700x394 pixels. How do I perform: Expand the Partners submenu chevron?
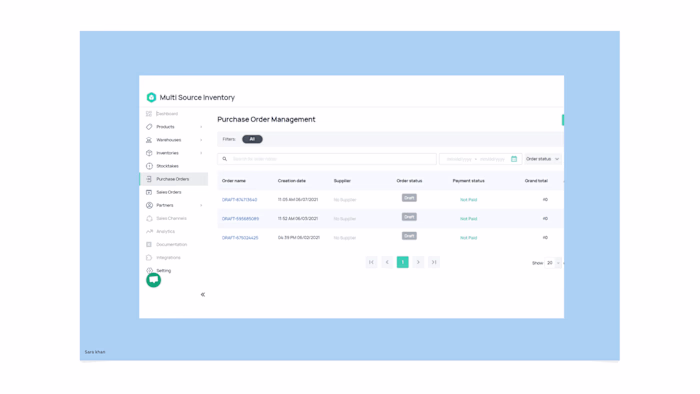point(201,205)
